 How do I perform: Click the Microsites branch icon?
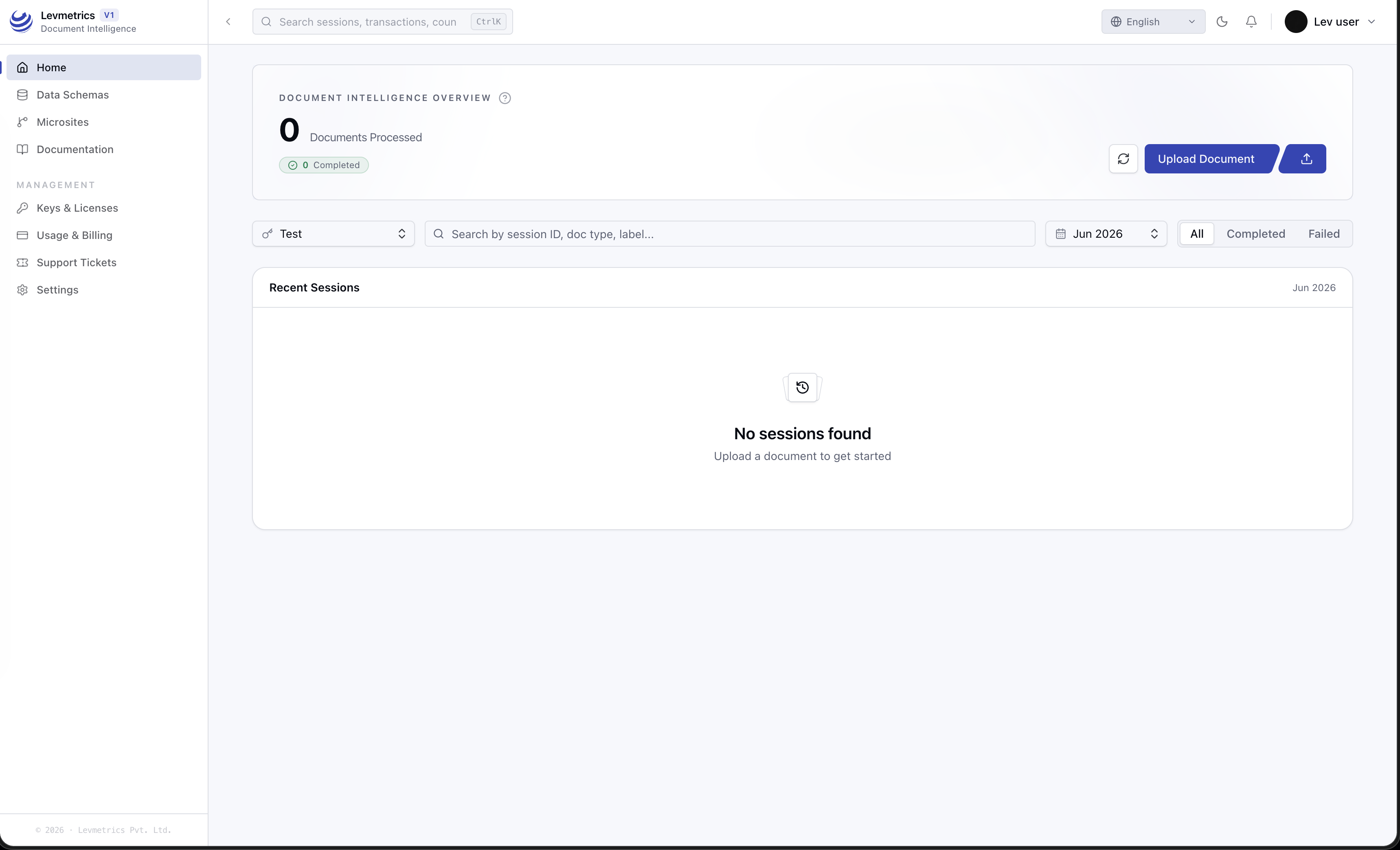click(22, 122)
